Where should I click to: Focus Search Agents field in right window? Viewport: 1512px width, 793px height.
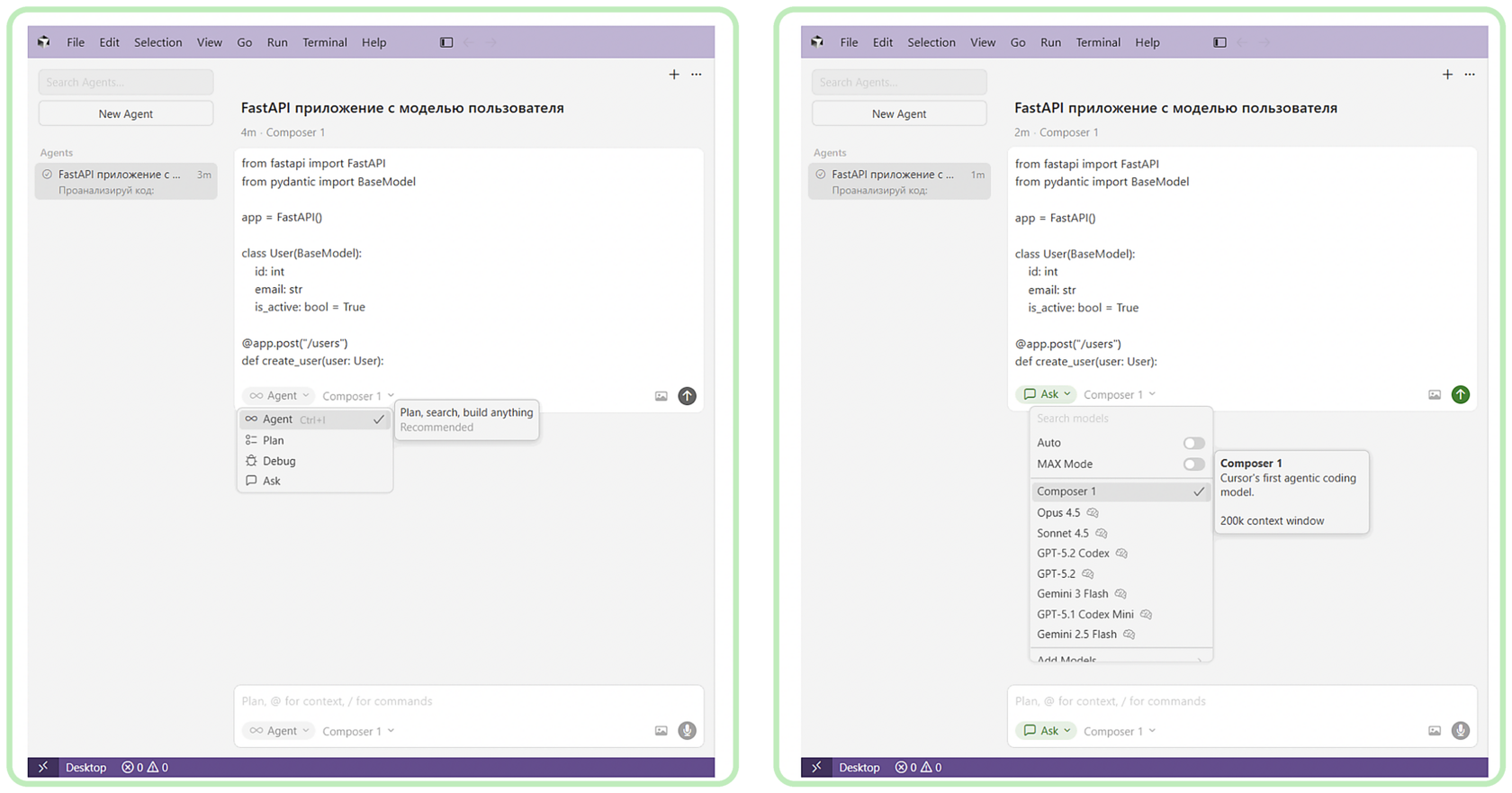point(899,82)
